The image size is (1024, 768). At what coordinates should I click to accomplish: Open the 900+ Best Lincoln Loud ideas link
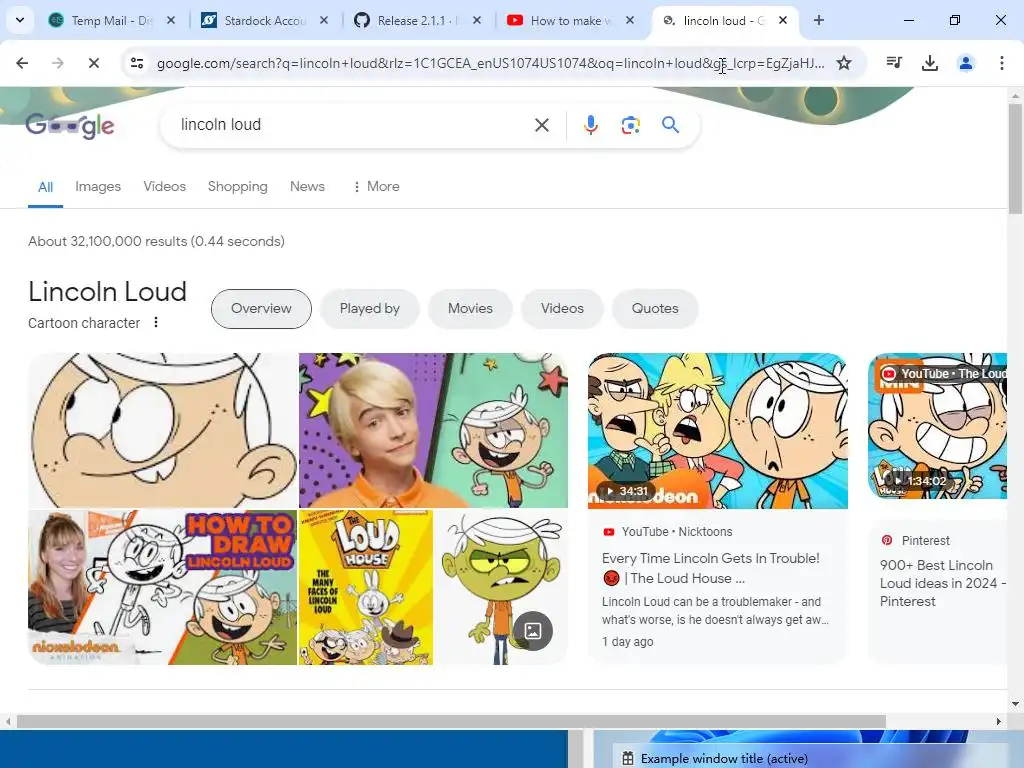tap(942, 583)
